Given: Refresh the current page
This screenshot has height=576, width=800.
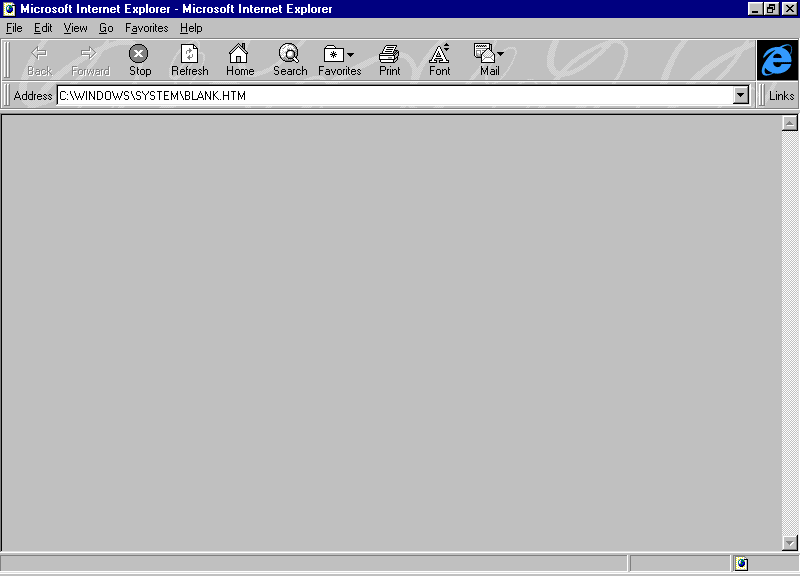Looking at the screenshot, I should 189,60.
